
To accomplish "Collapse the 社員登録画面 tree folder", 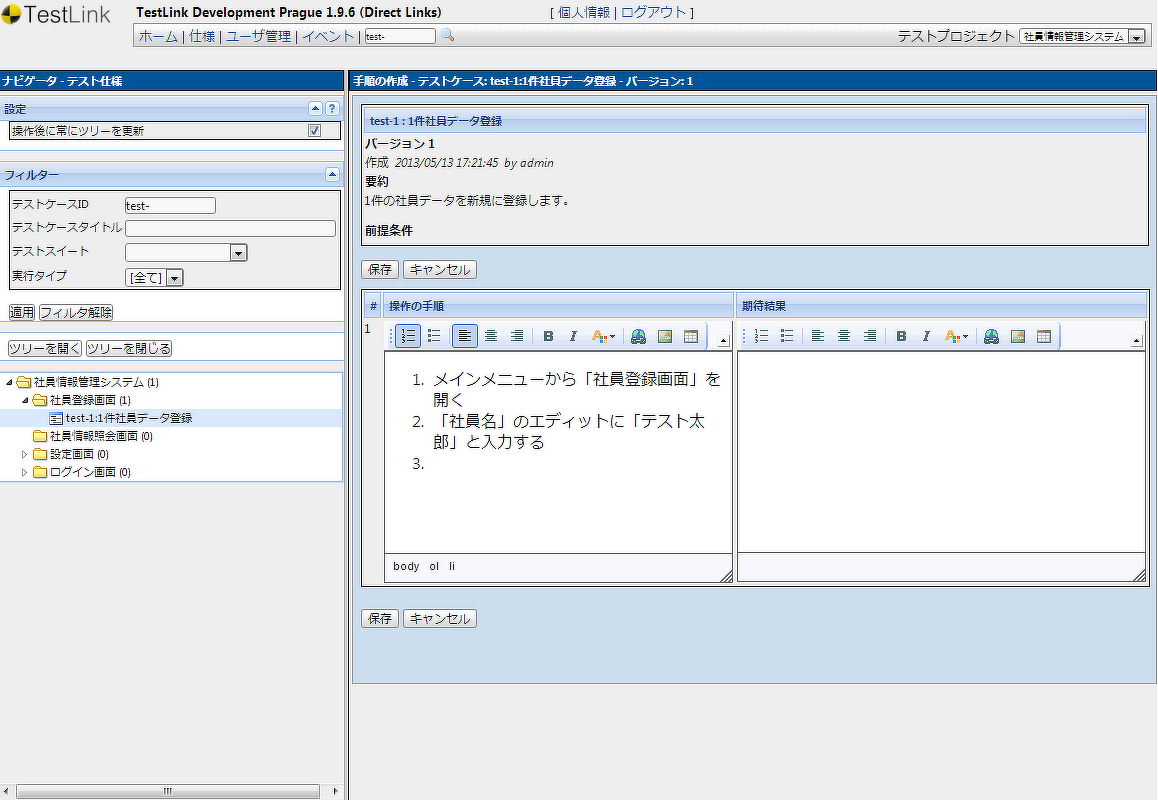I will pyautogui.click(x=23, y=400).
